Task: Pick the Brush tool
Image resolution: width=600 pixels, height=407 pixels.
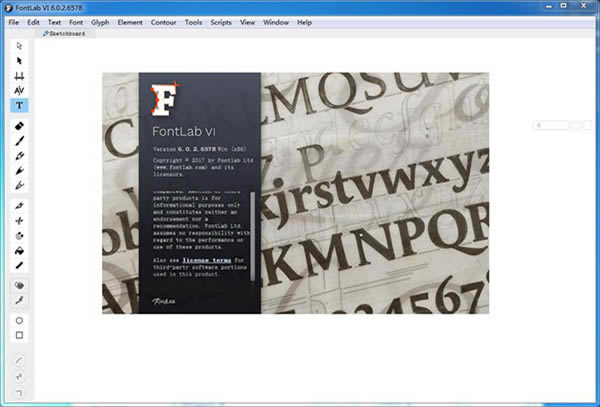Action: click(x=20, y=142)
